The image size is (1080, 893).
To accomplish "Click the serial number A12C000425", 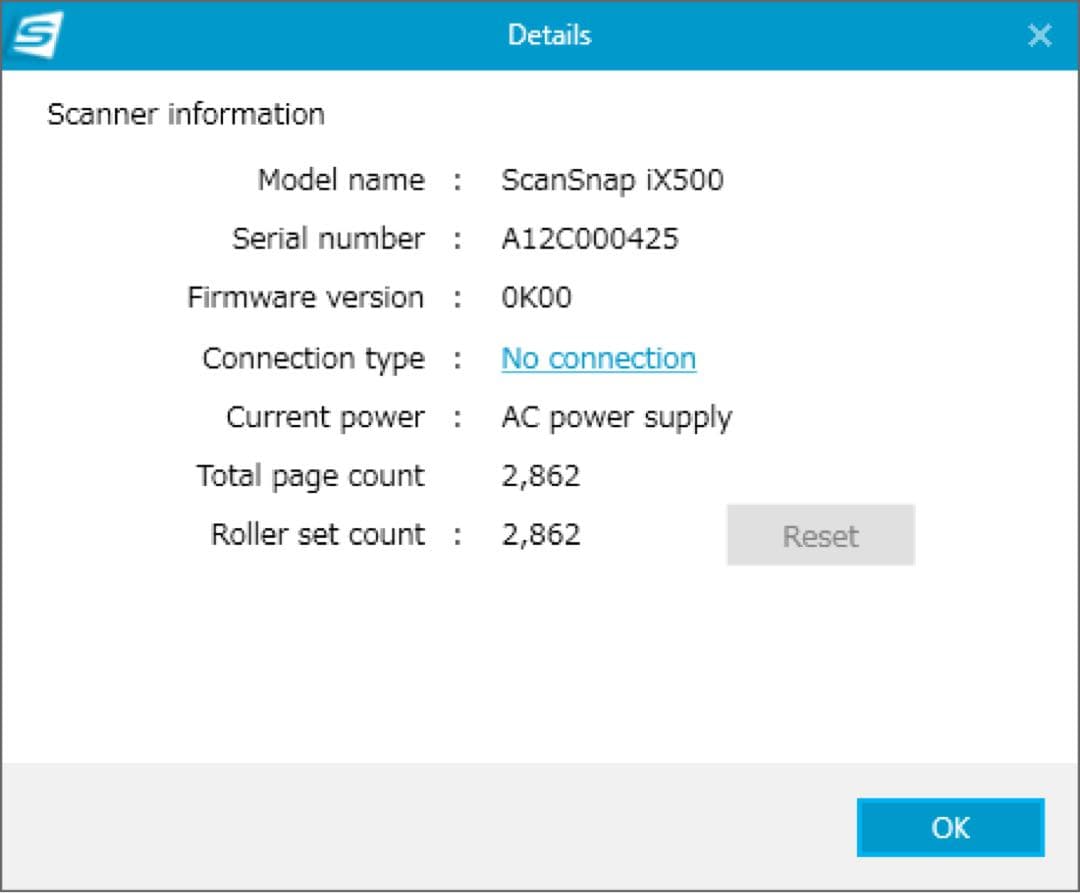I will click(590, 239).
